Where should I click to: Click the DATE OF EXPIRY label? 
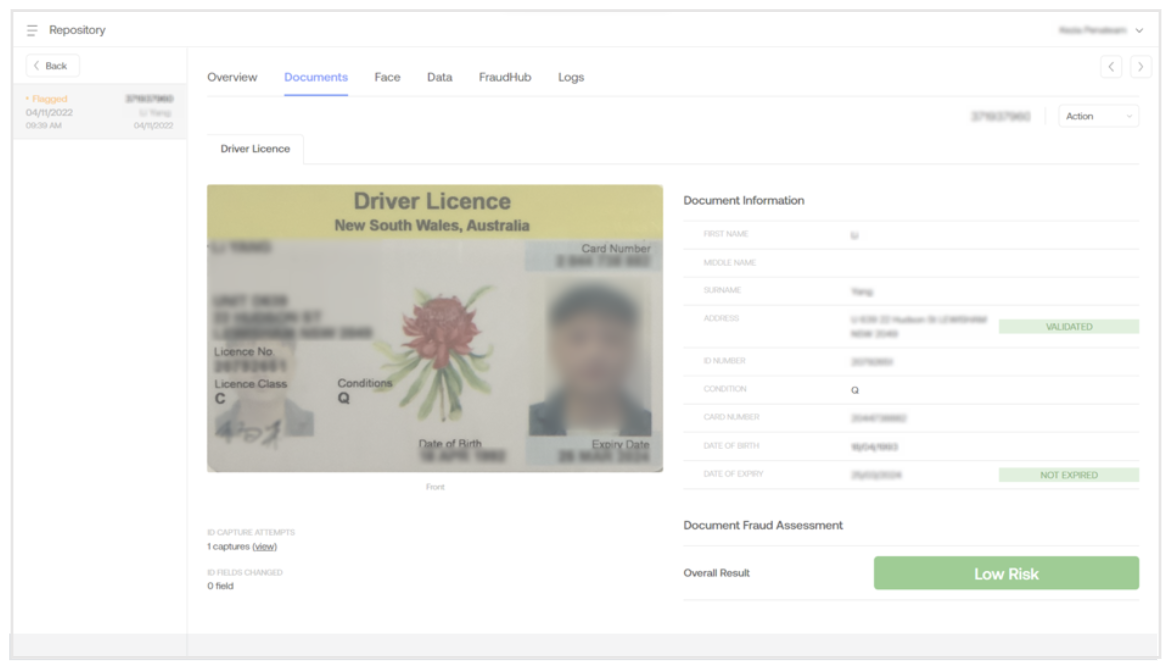(733, 474)
